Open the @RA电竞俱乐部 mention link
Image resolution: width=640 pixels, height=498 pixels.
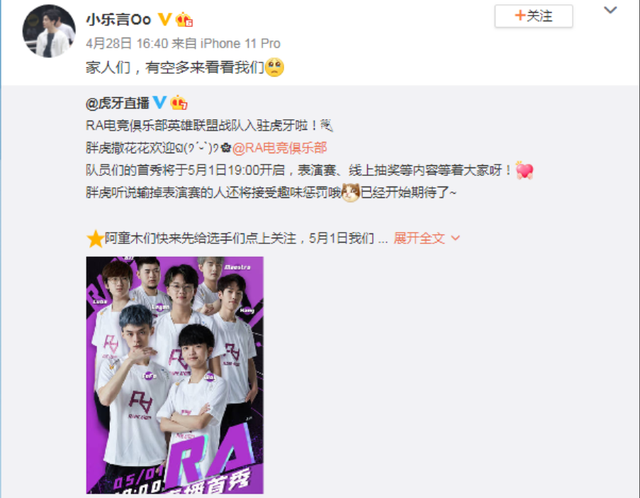click(x=280, y=148)
